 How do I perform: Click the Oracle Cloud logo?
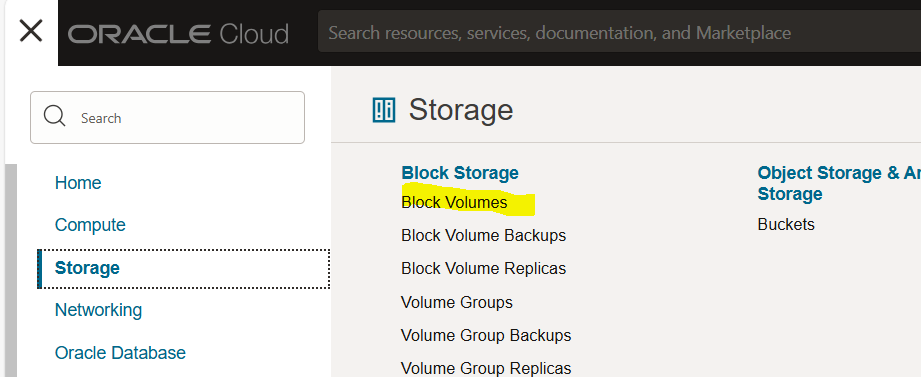point(179,33)
